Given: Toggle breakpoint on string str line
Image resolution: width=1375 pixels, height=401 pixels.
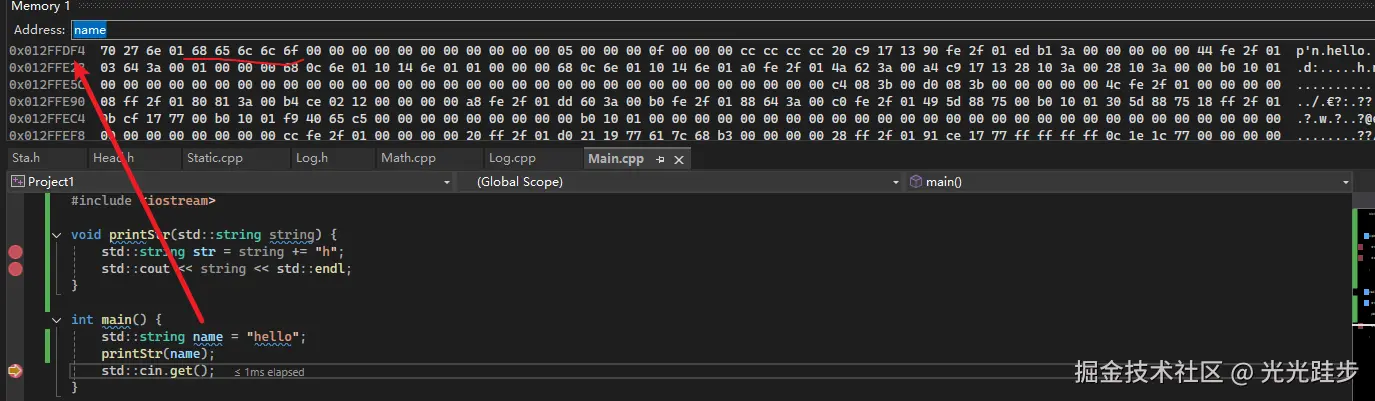Looking at the screenshot, I should click(x=15, y=252).
